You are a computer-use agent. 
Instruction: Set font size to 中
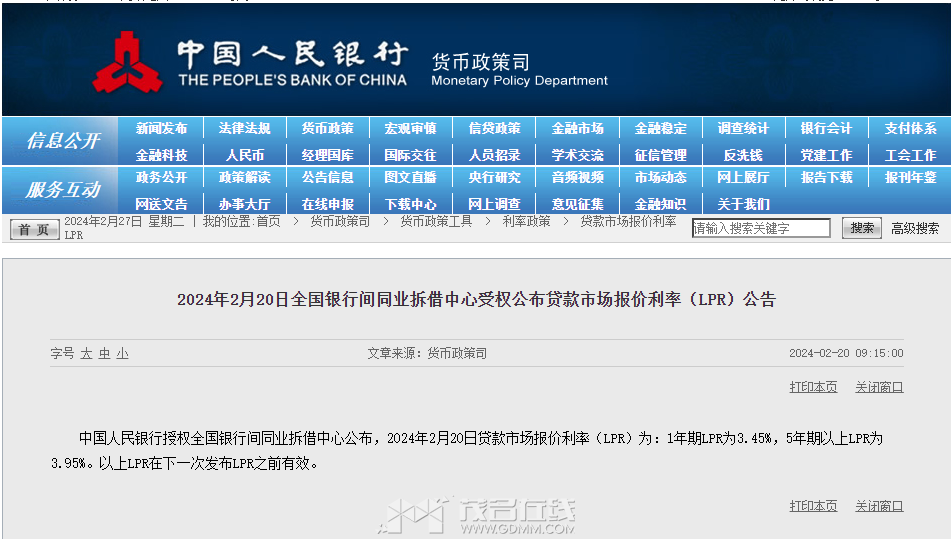point(104,353)
